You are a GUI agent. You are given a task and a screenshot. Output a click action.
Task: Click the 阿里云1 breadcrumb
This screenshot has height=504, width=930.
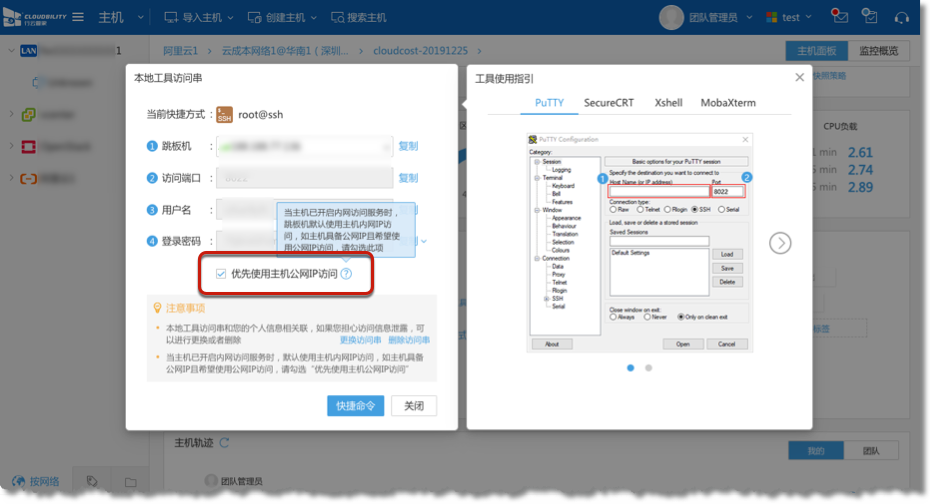point(180,51)
